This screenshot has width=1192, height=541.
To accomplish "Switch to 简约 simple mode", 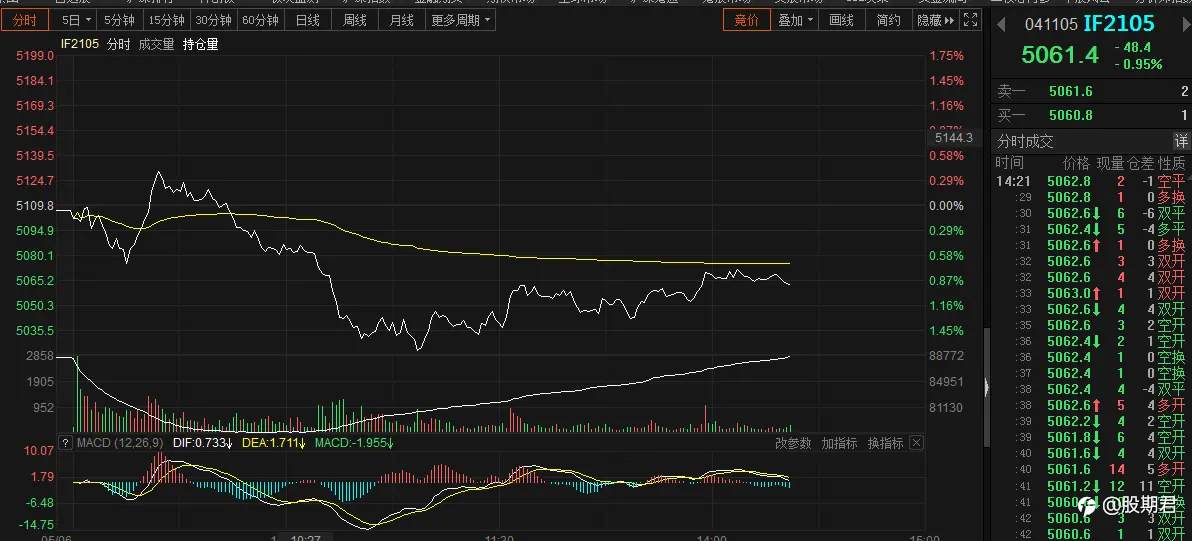I will (x=888, y=21).
